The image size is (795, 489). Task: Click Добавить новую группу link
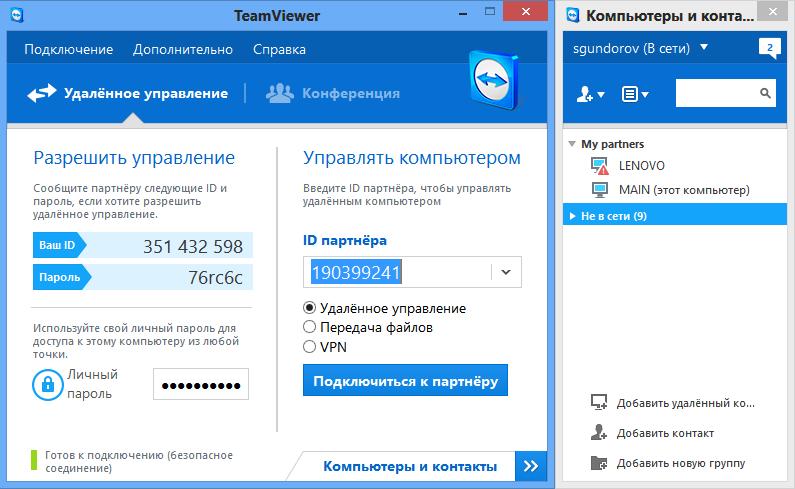tap(681, 463)
